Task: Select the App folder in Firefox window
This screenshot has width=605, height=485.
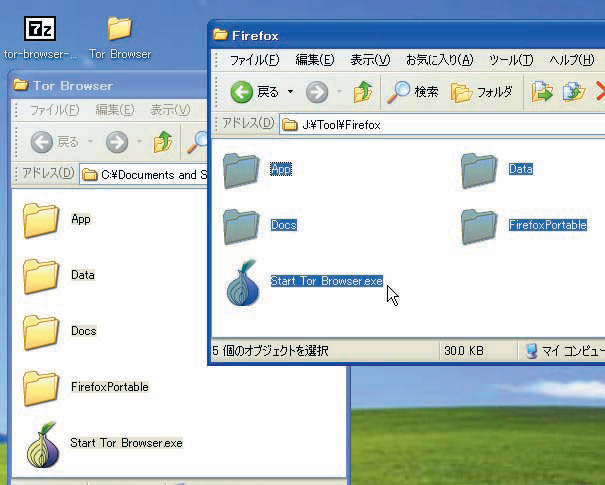Action: (242, 171)
